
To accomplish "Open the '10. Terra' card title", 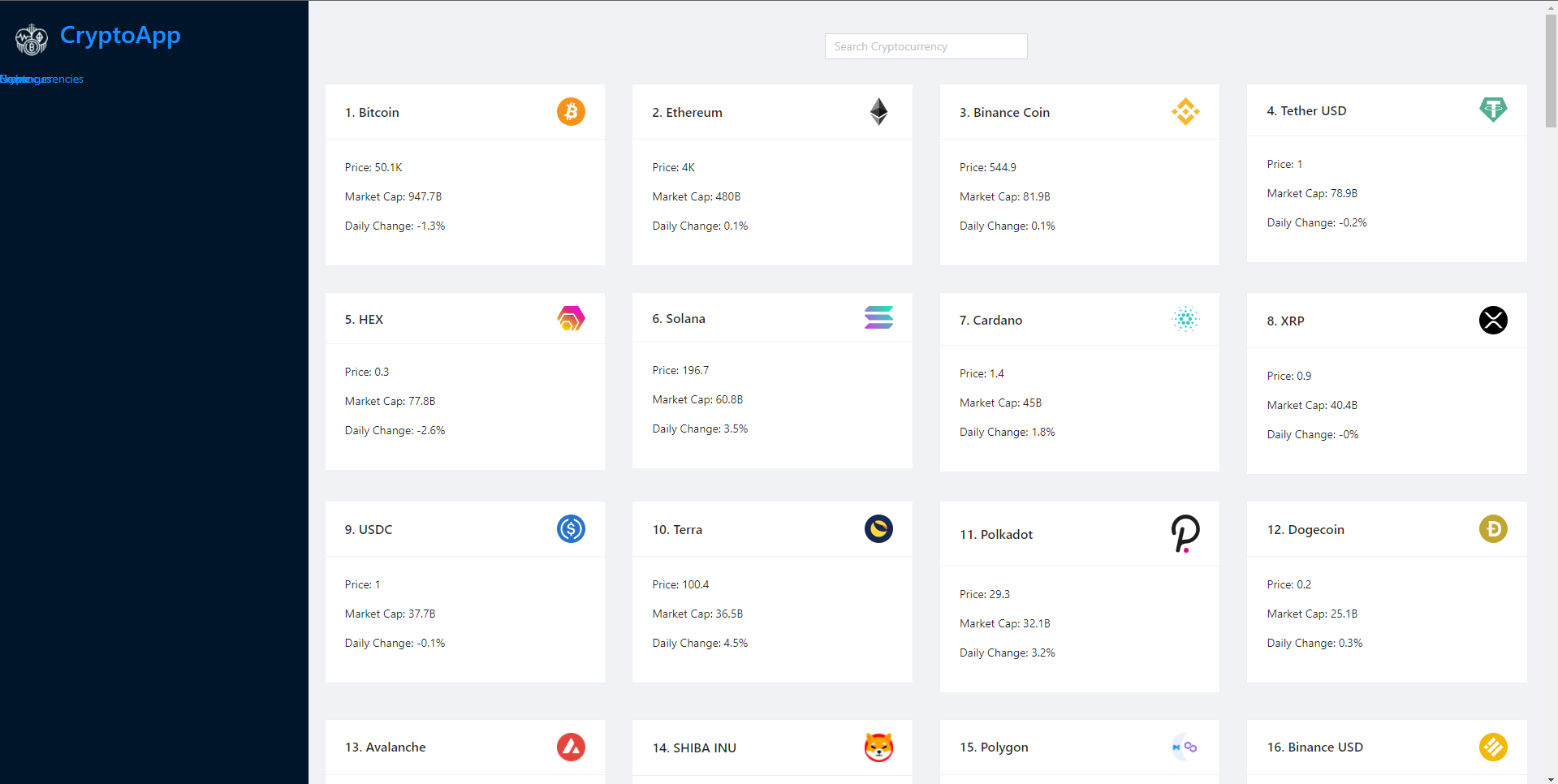I will pos(677,529).
